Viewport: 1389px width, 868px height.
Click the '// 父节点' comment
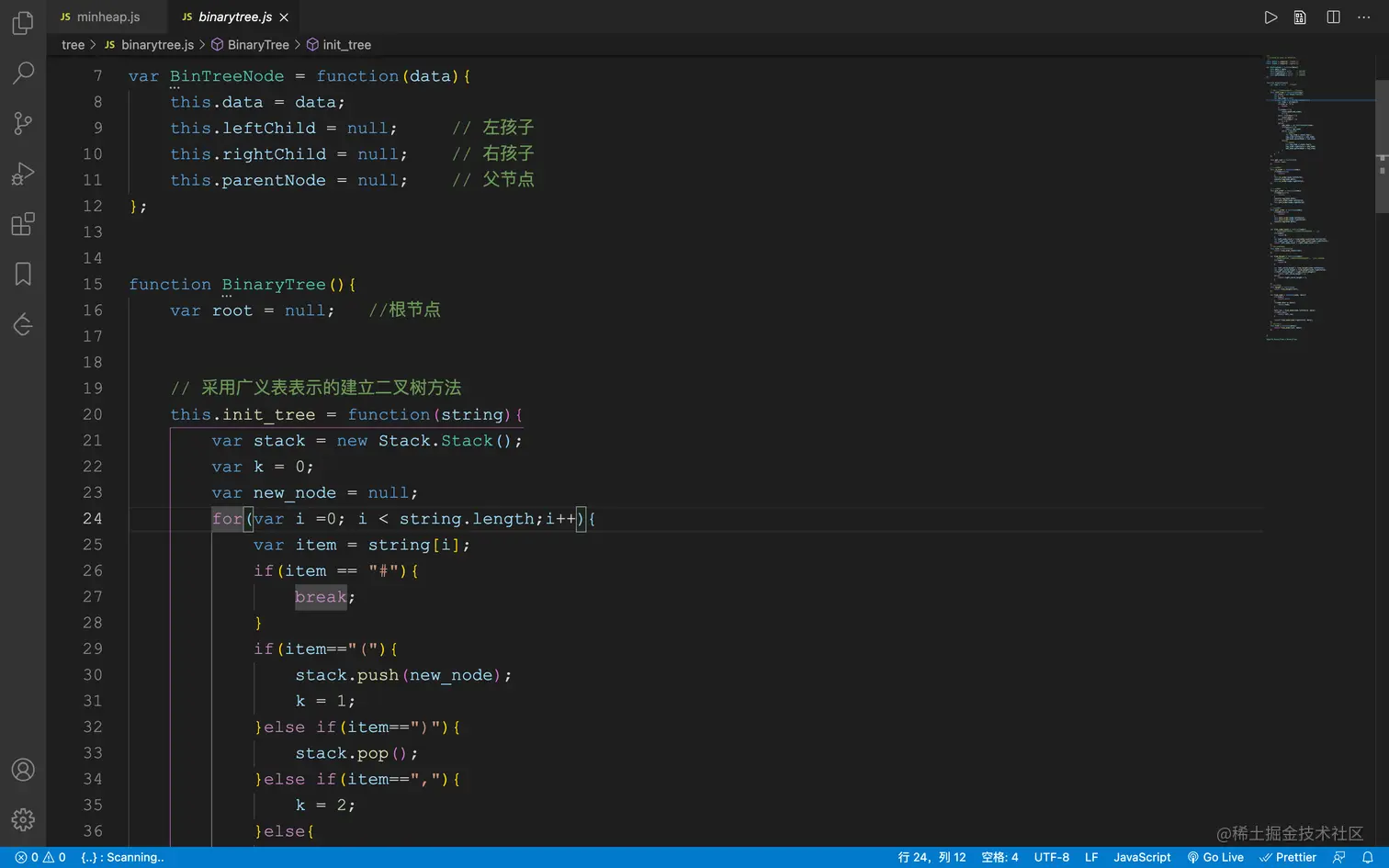coord(492,179)
